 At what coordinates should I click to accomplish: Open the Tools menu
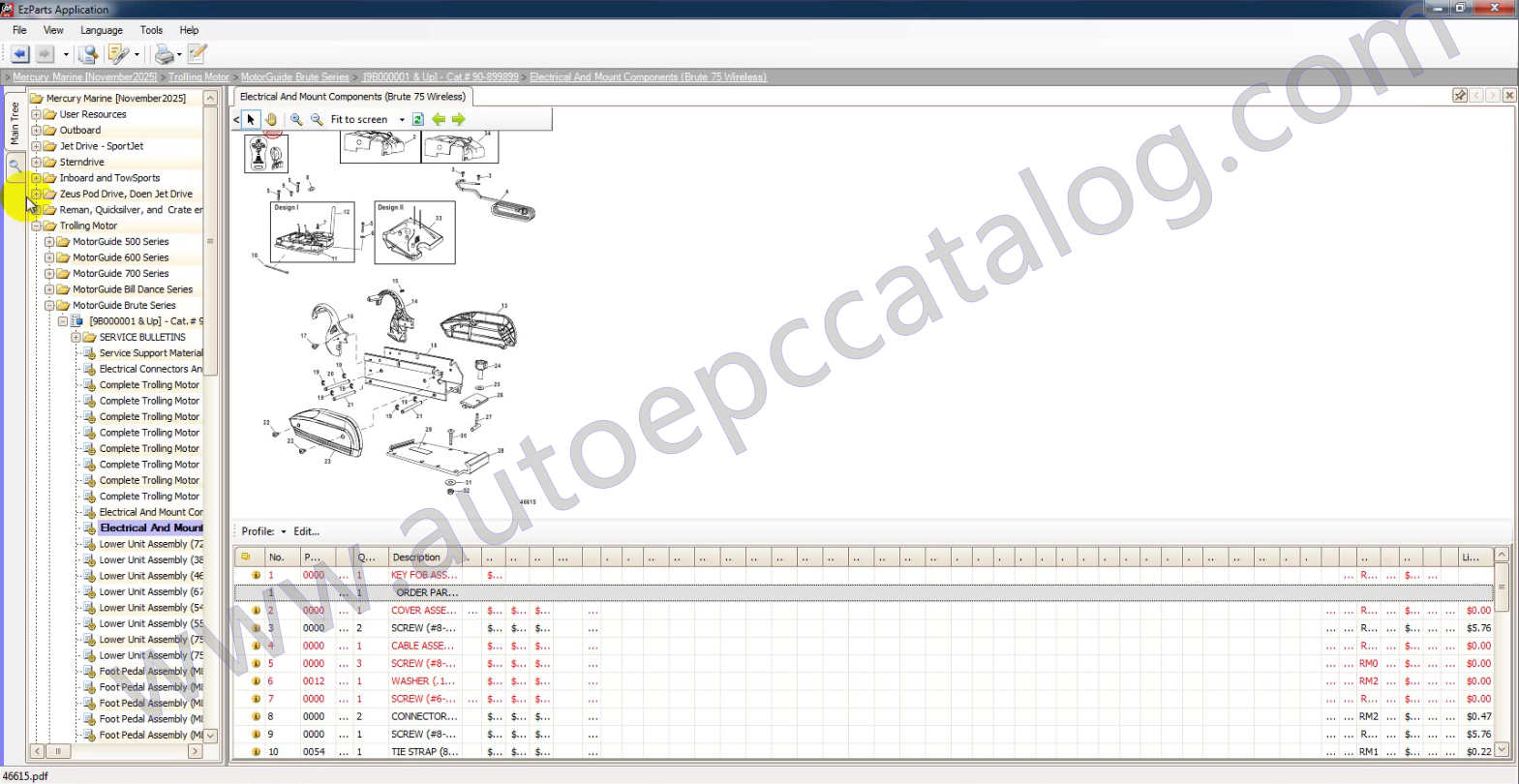(x=151, y=30)
